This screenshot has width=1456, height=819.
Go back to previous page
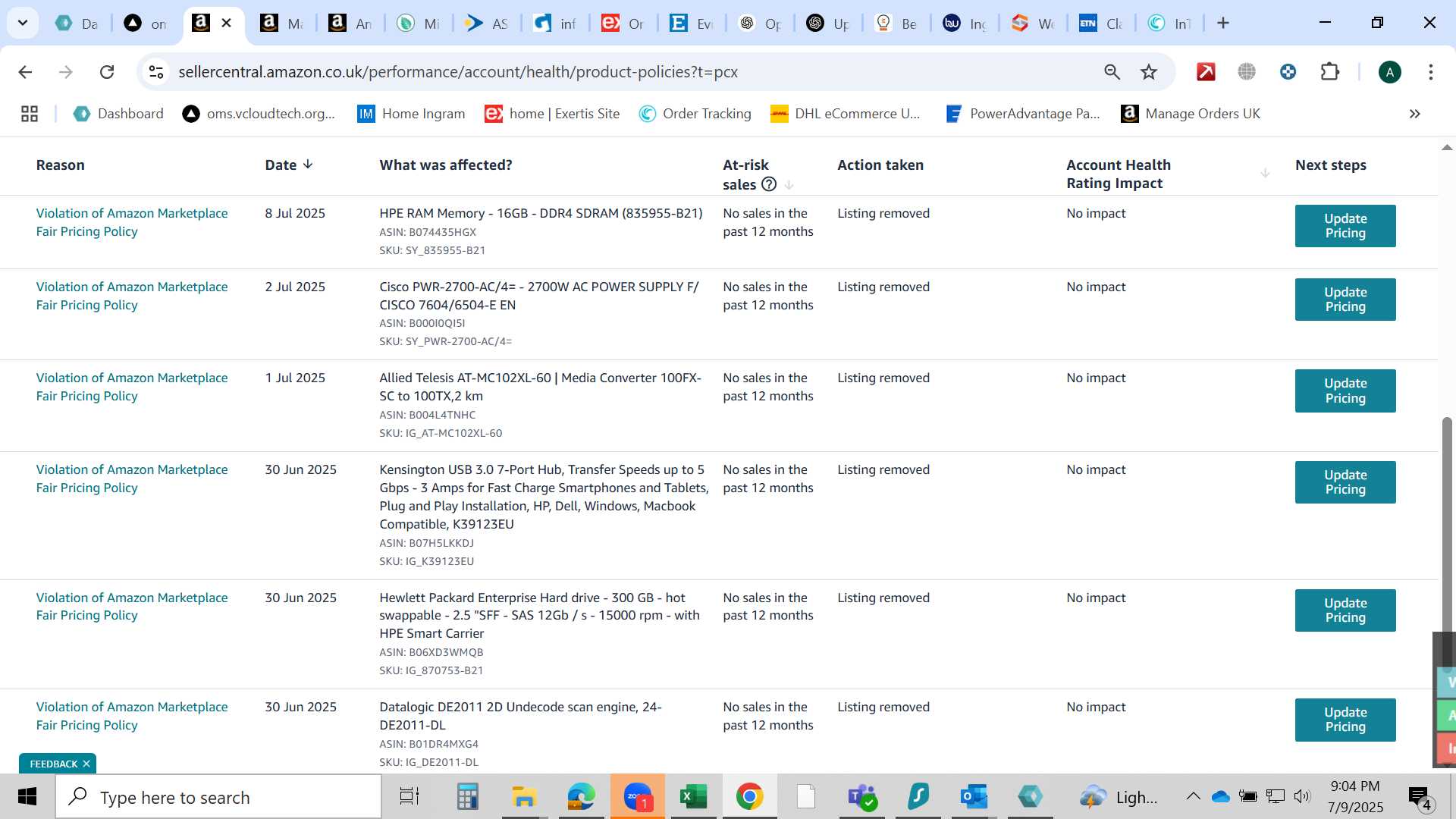point(25,72)
